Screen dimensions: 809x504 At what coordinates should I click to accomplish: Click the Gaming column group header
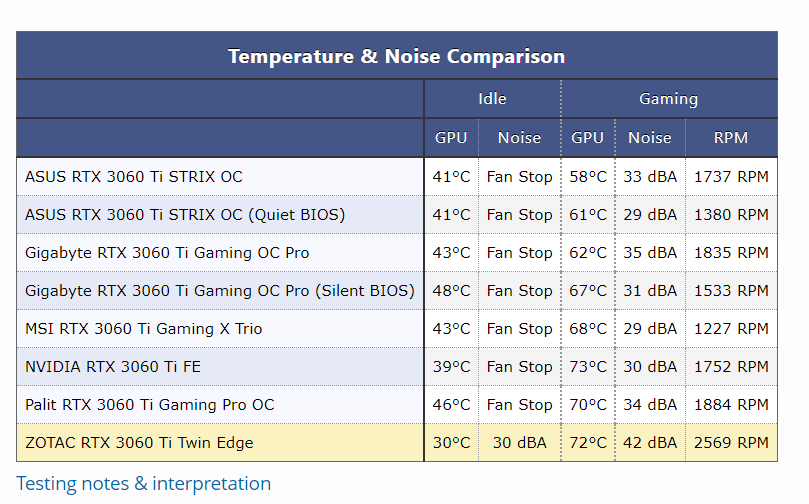pyautogui.click(x=668, y=99)
